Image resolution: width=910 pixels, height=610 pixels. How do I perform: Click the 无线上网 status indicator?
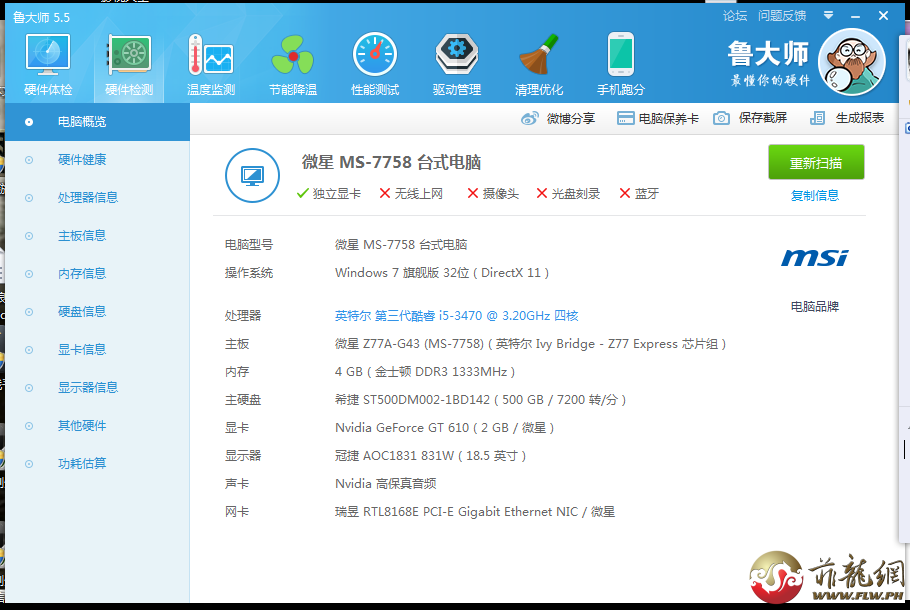pos(411,194)
